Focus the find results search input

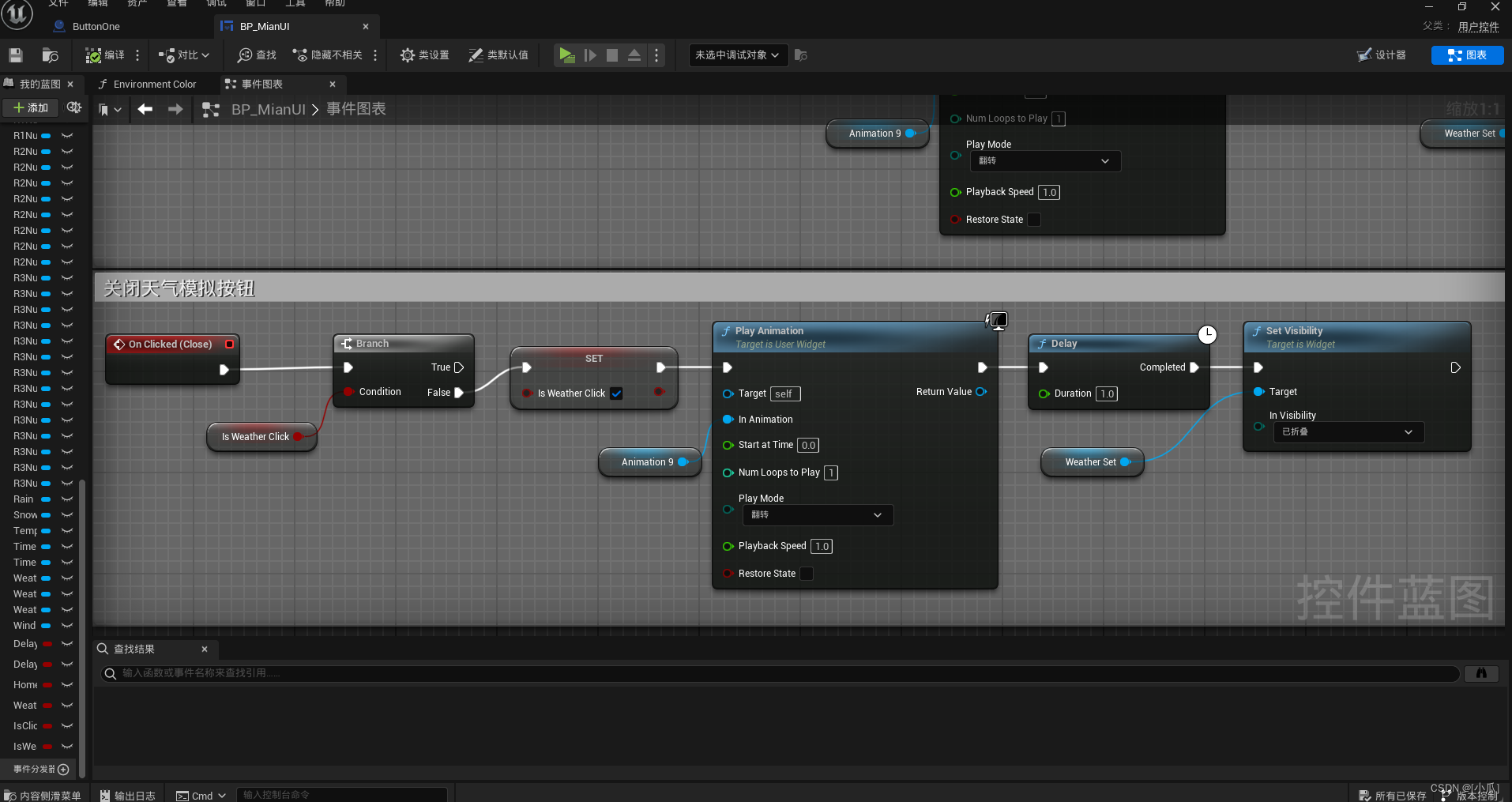780,673
